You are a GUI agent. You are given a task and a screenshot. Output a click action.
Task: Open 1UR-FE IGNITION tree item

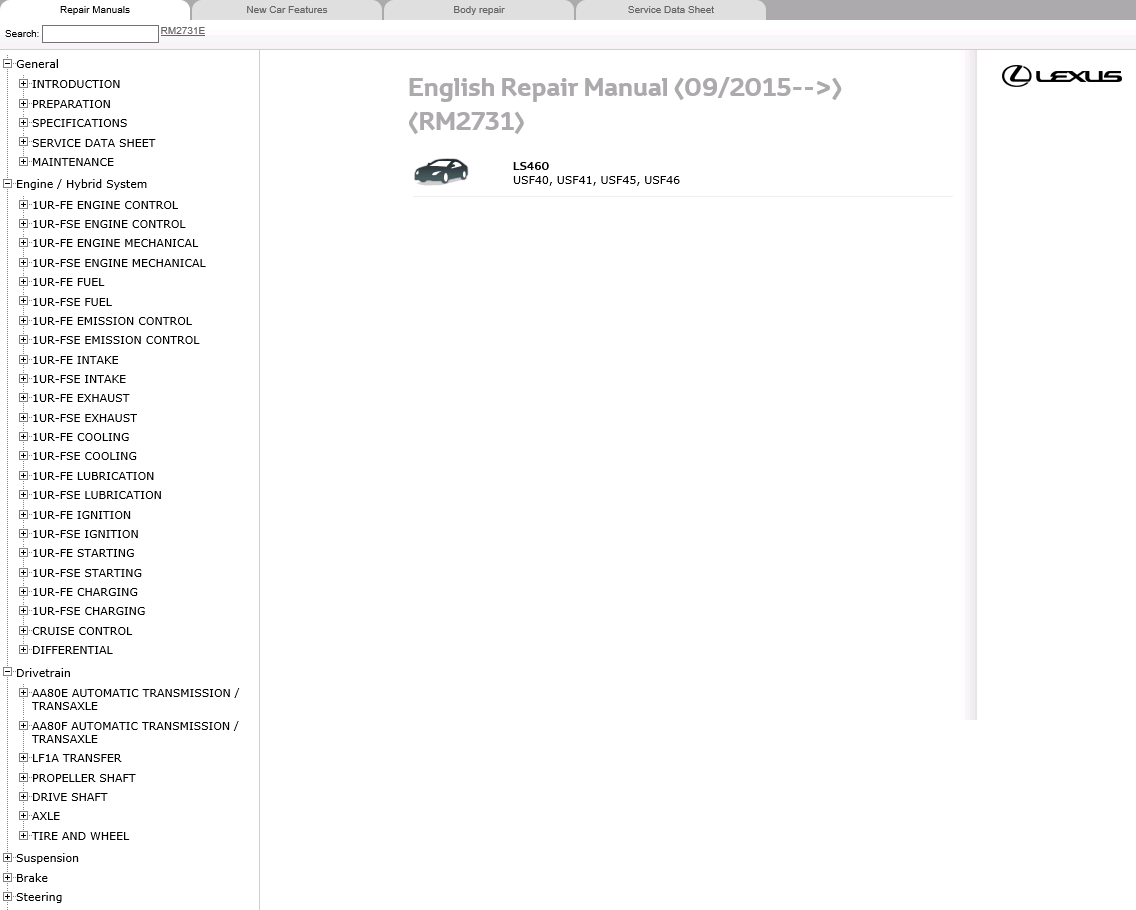point(81,515)
